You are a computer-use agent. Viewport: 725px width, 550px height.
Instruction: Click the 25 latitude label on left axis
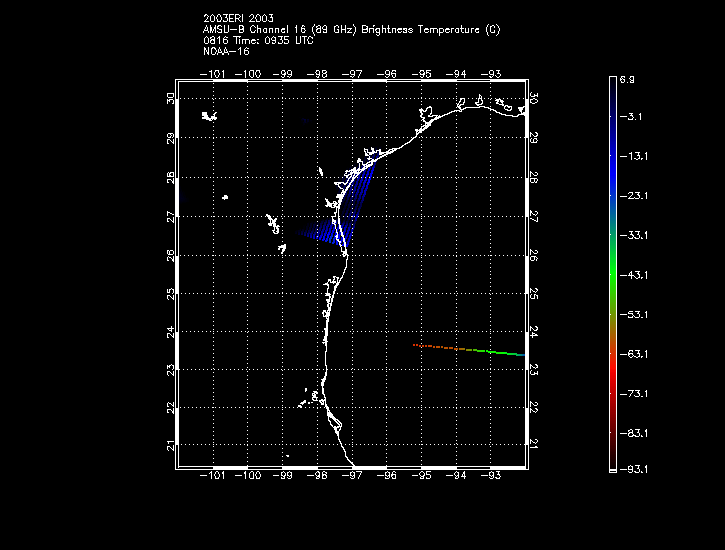tap(171, 293)
